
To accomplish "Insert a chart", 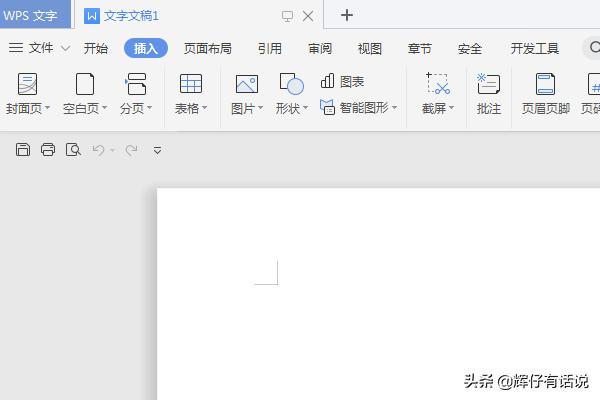I will click(x=342, y=82).
